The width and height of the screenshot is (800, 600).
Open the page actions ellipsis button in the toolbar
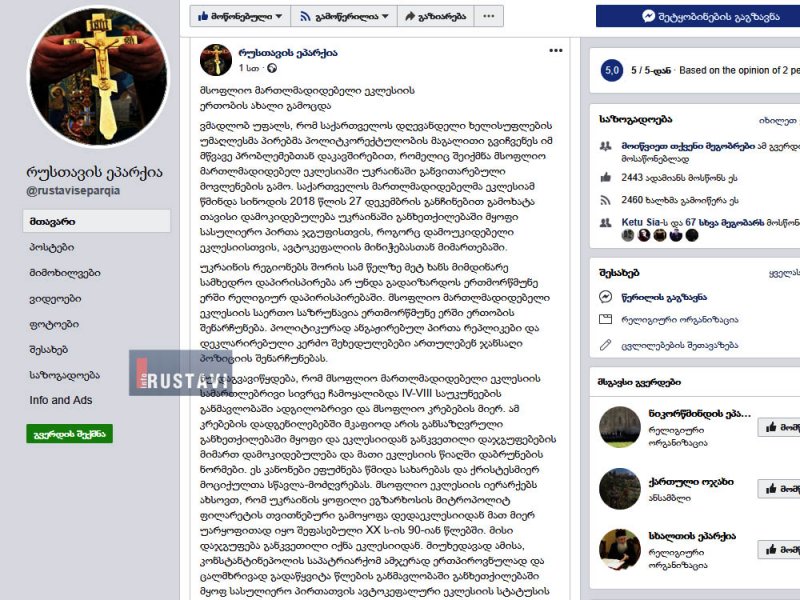(x=489, y=16)
